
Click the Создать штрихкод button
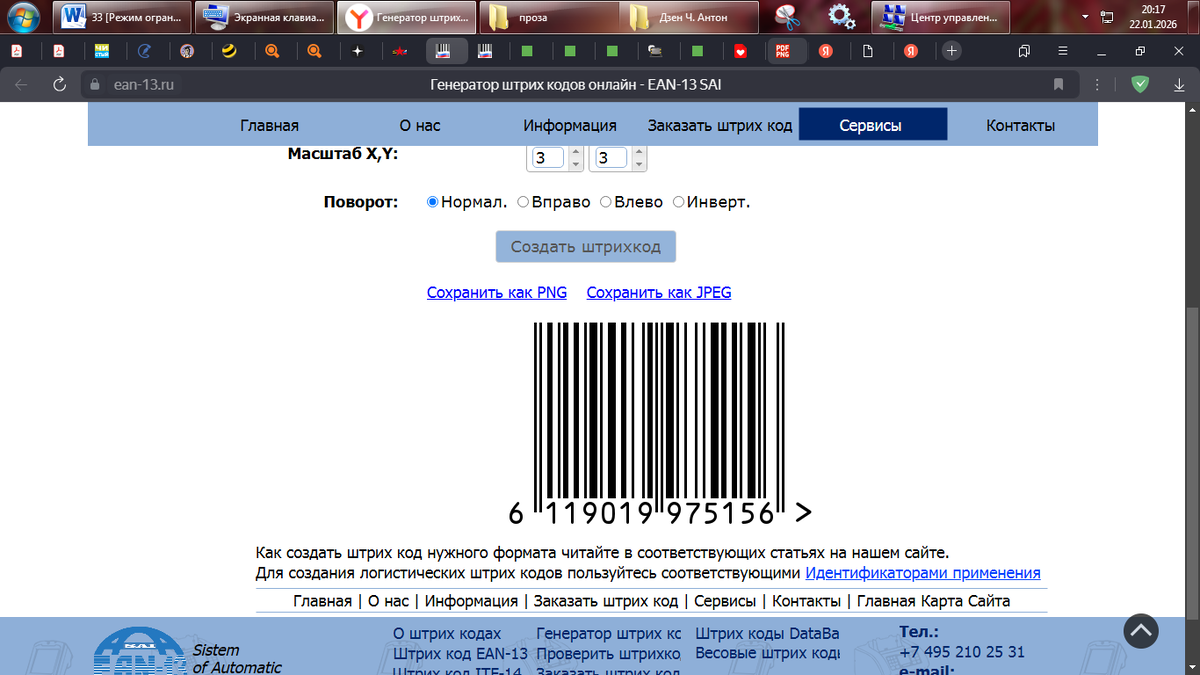tap(586, 247)
